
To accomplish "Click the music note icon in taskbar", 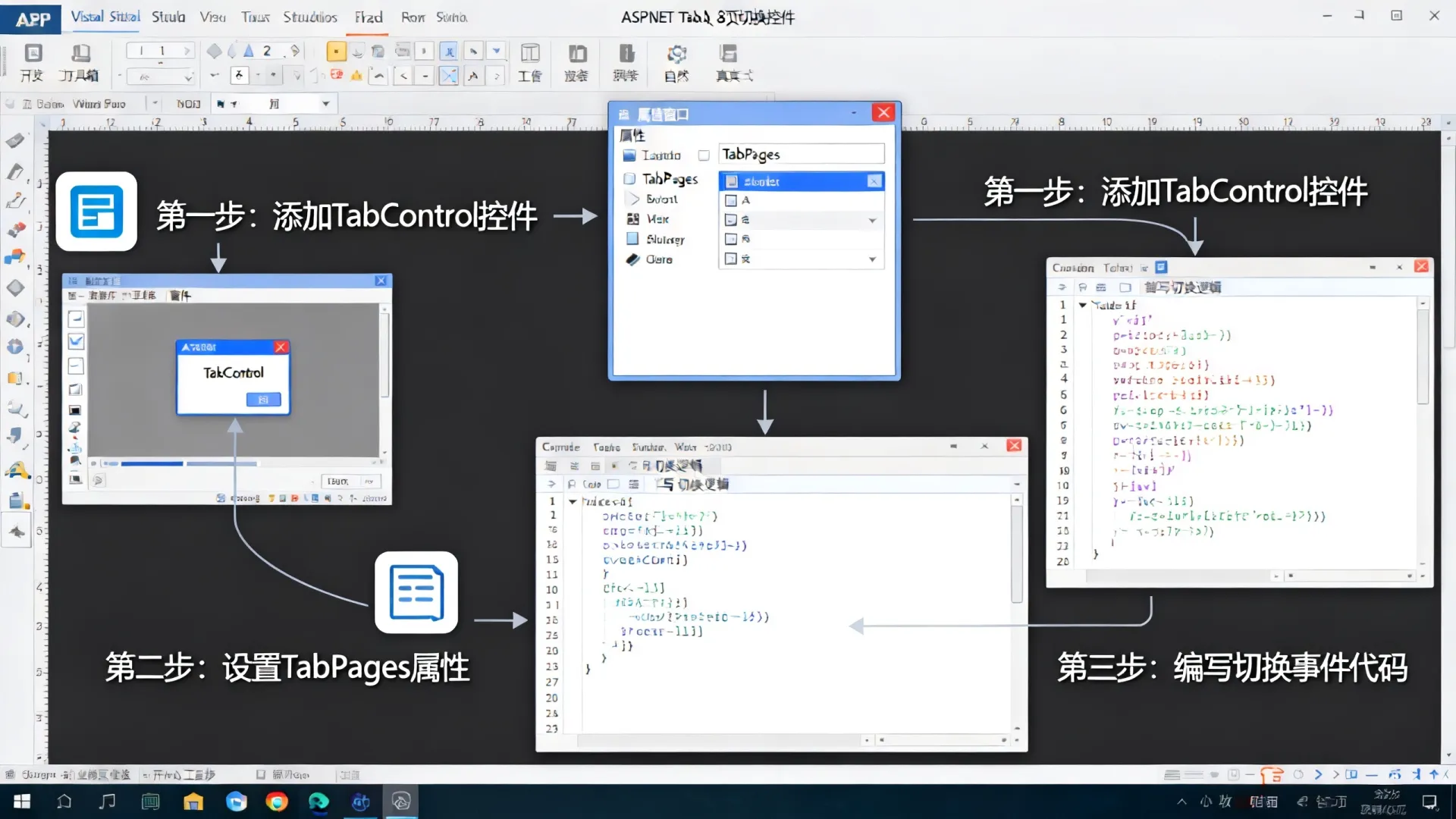I will [108, 802].
